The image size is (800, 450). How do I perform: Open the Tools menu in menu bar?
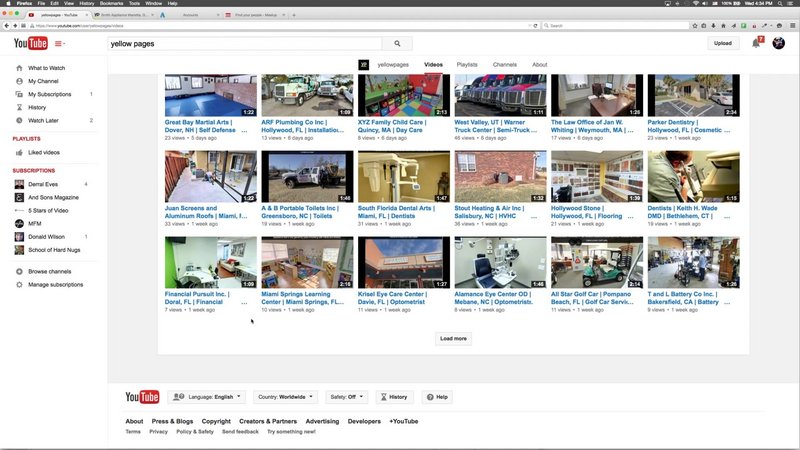(134, 3)
